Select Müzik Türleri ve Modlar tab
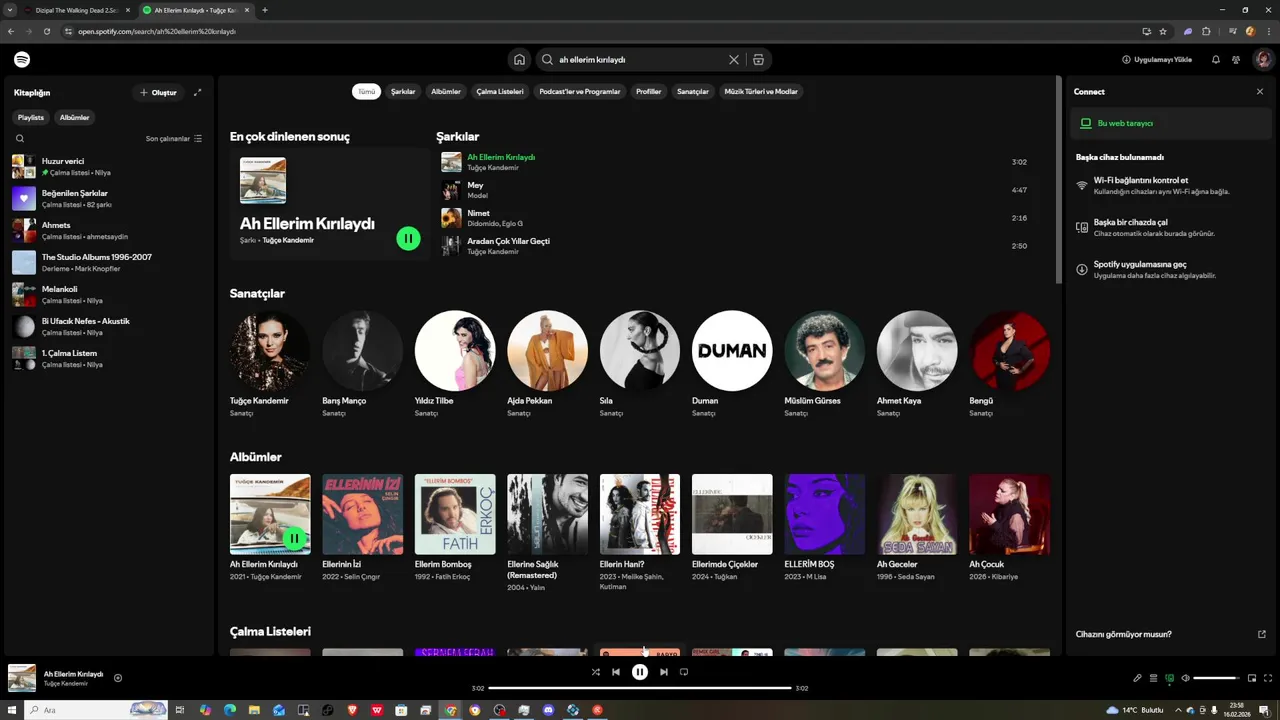This screenshot has height=720, width=1280. (761, 91)
